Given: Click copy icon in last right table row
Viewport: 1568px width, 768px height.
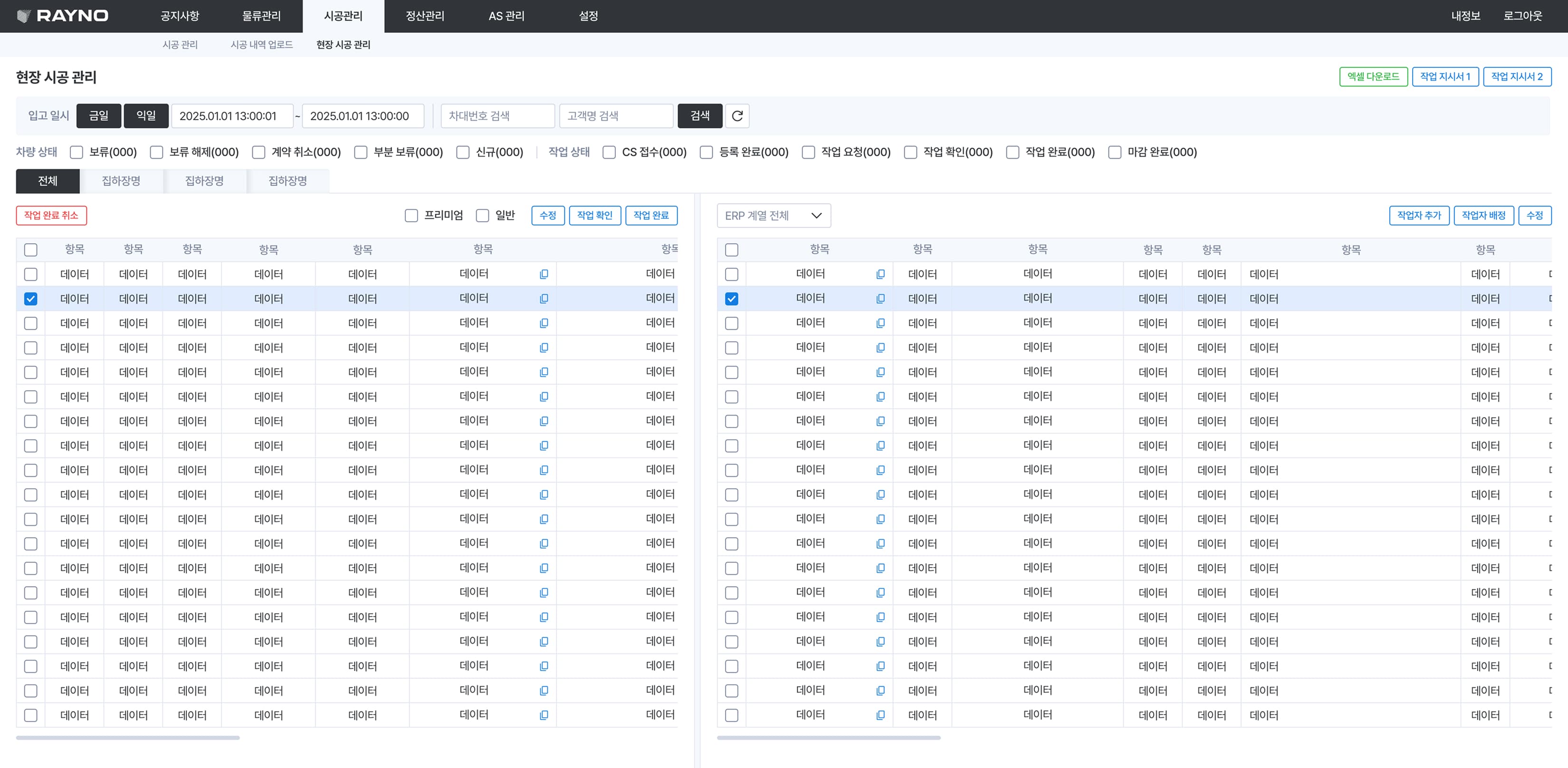Looking at the screenshot, I should [880, 715].
